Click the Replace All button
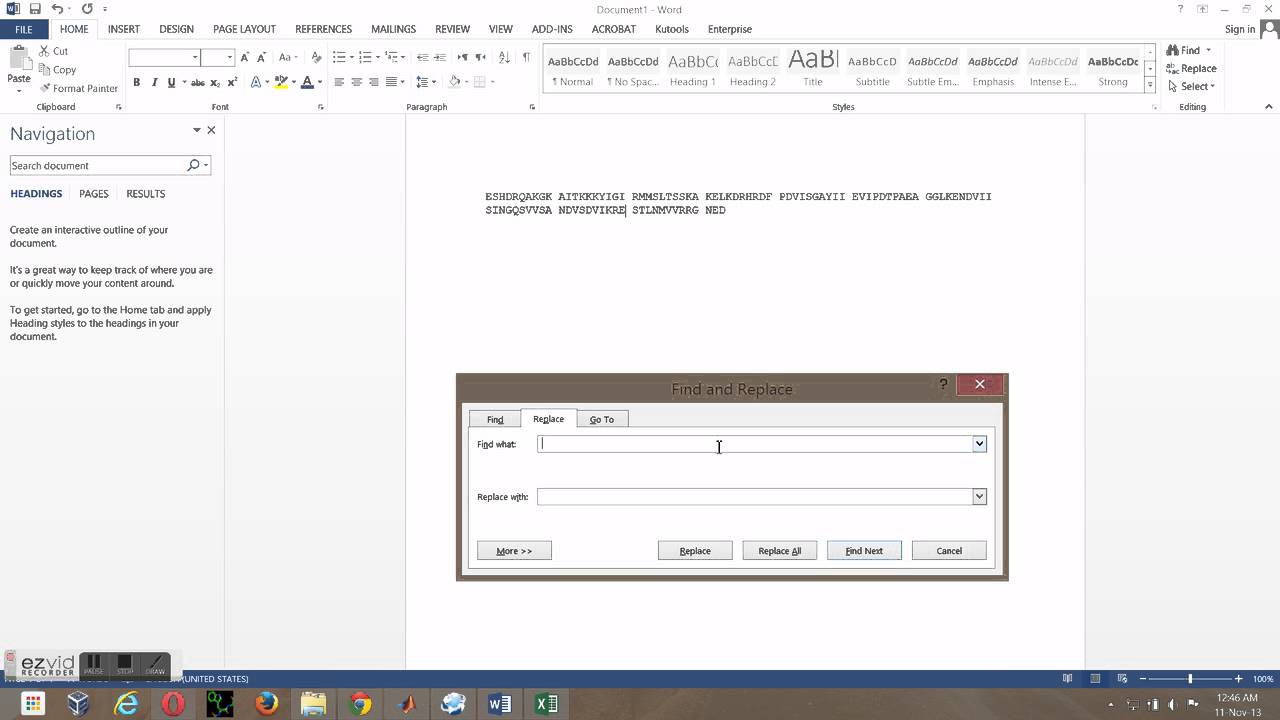Screen dimensions: 1280x720 point(780,551)
